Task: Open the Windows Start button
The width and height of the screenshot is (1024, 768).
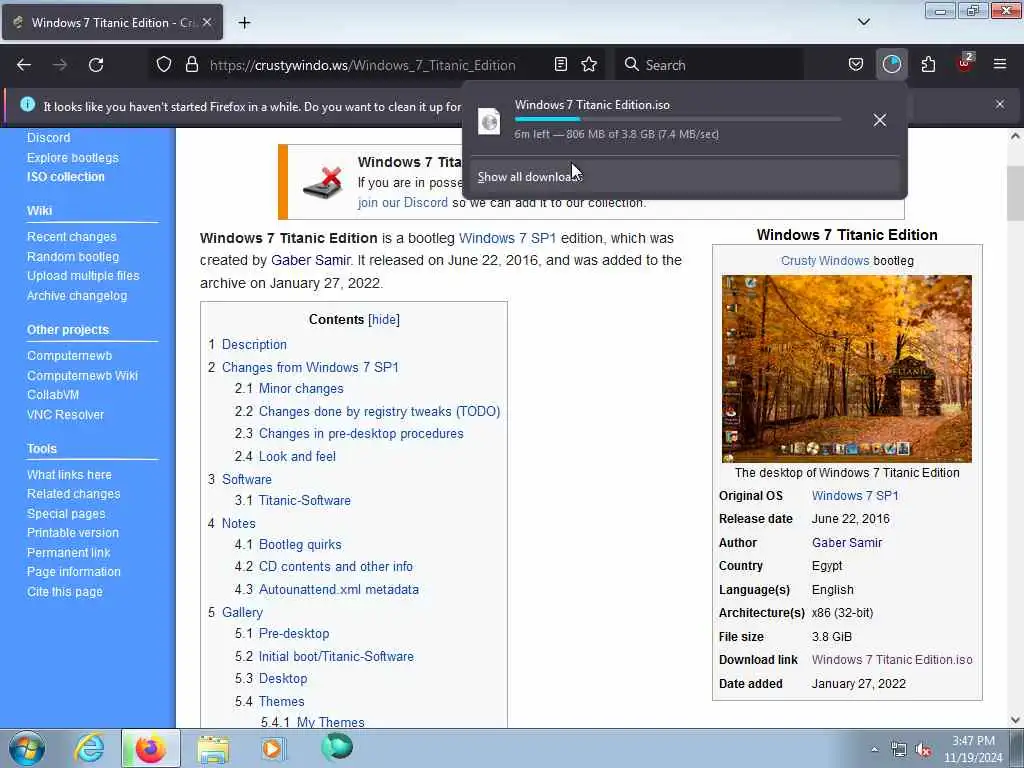Action: pos(27,748)
